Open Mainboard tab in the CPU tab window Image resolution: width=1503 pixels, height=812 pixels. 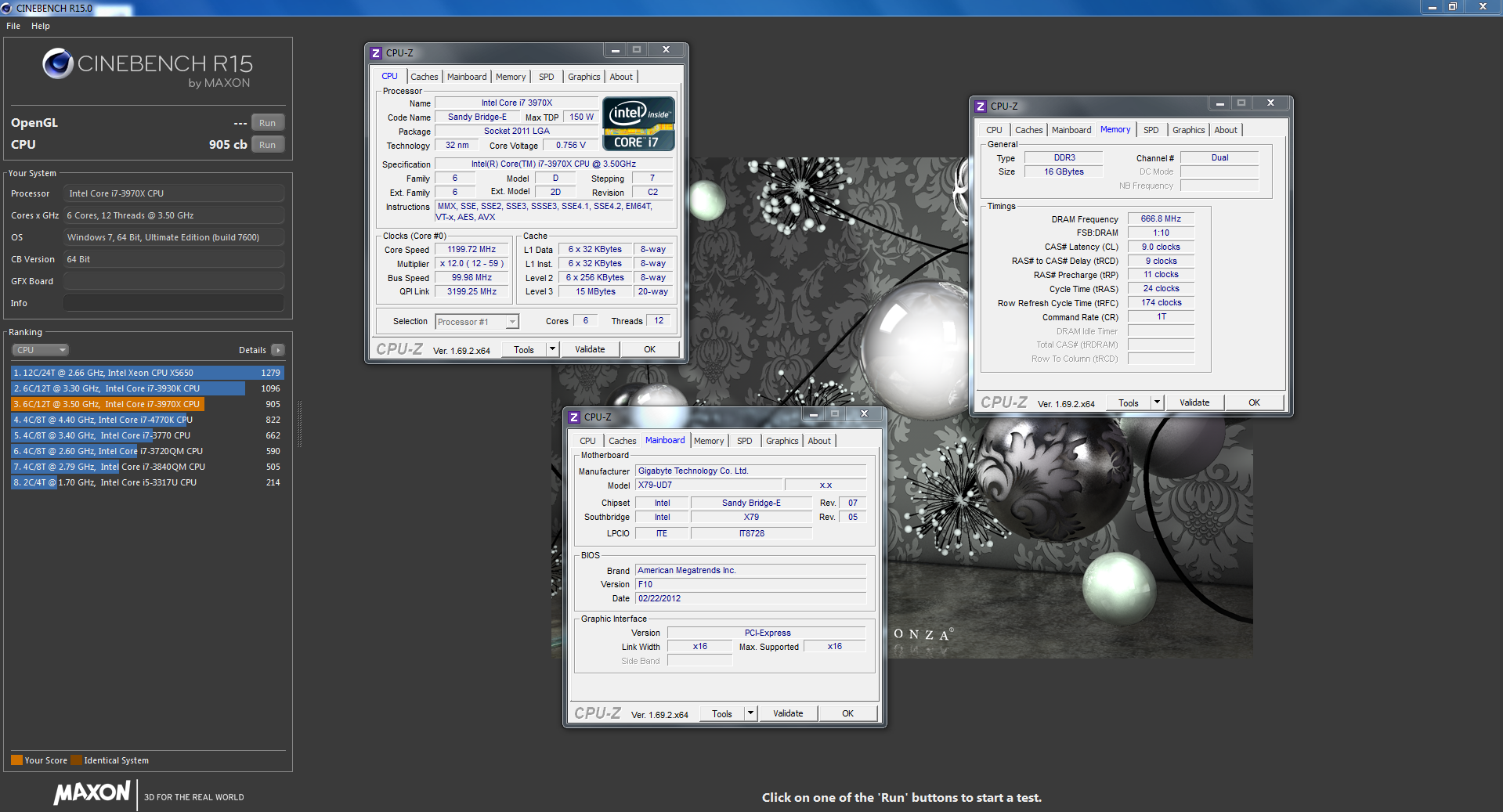pos(467,77)
